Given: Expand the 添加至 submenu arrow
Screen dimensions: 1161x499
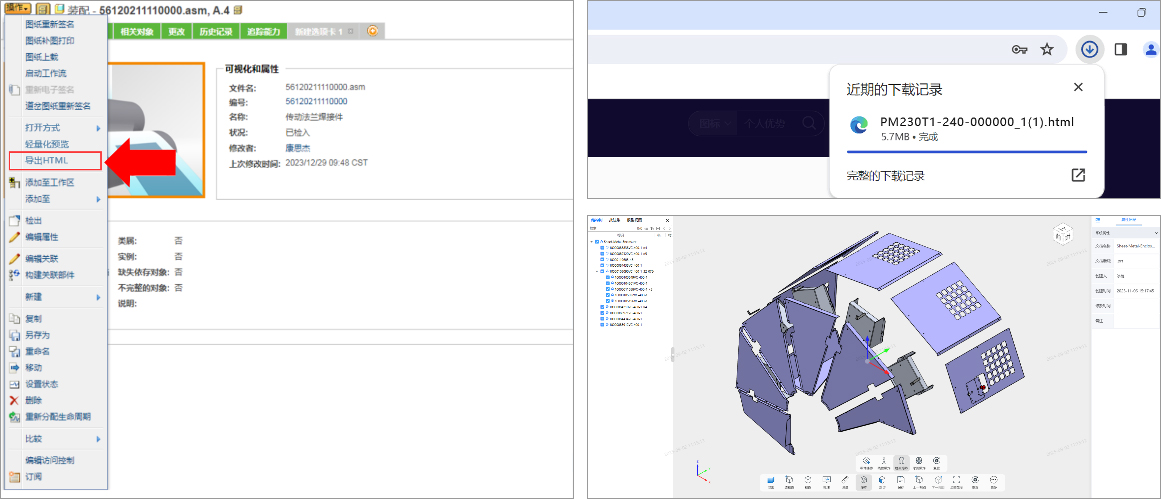Looking at the screenshot, I should [98, 199].
